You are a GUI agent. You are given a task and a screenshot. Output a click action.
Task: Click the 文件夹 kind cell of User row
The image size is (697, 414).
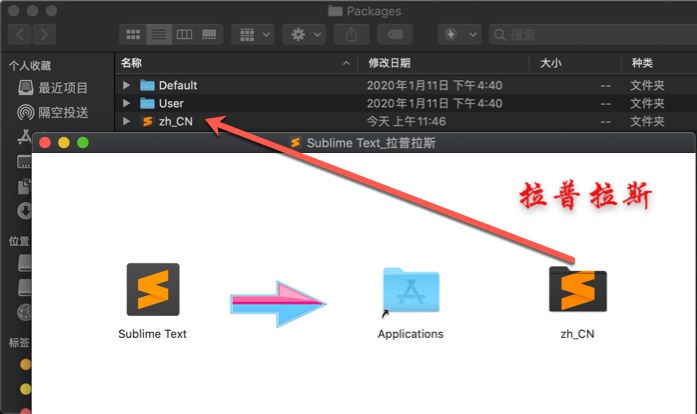647,103
